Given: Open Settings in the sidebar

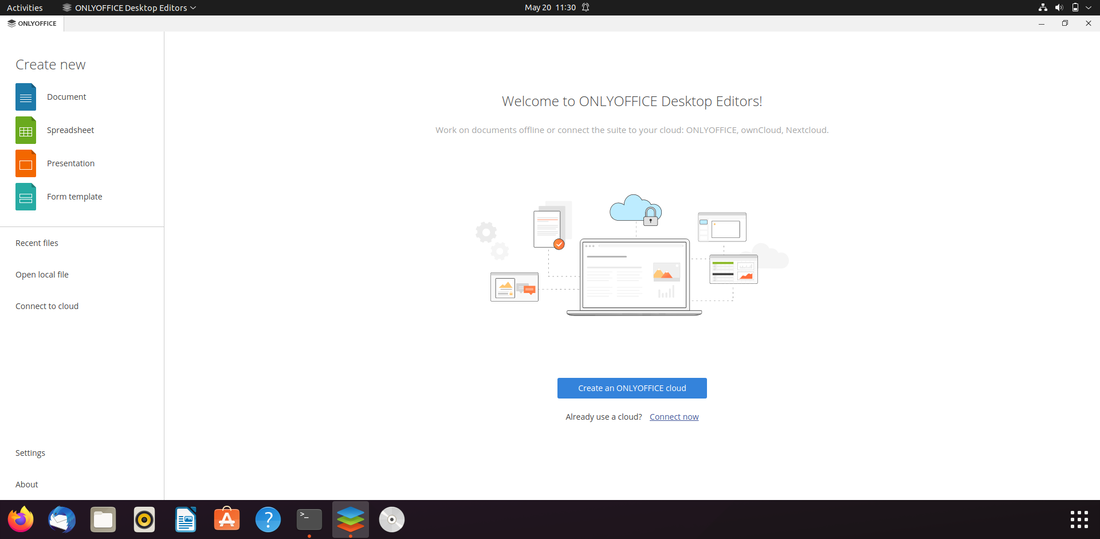Looking at the screenshot, I should (30, 453).
